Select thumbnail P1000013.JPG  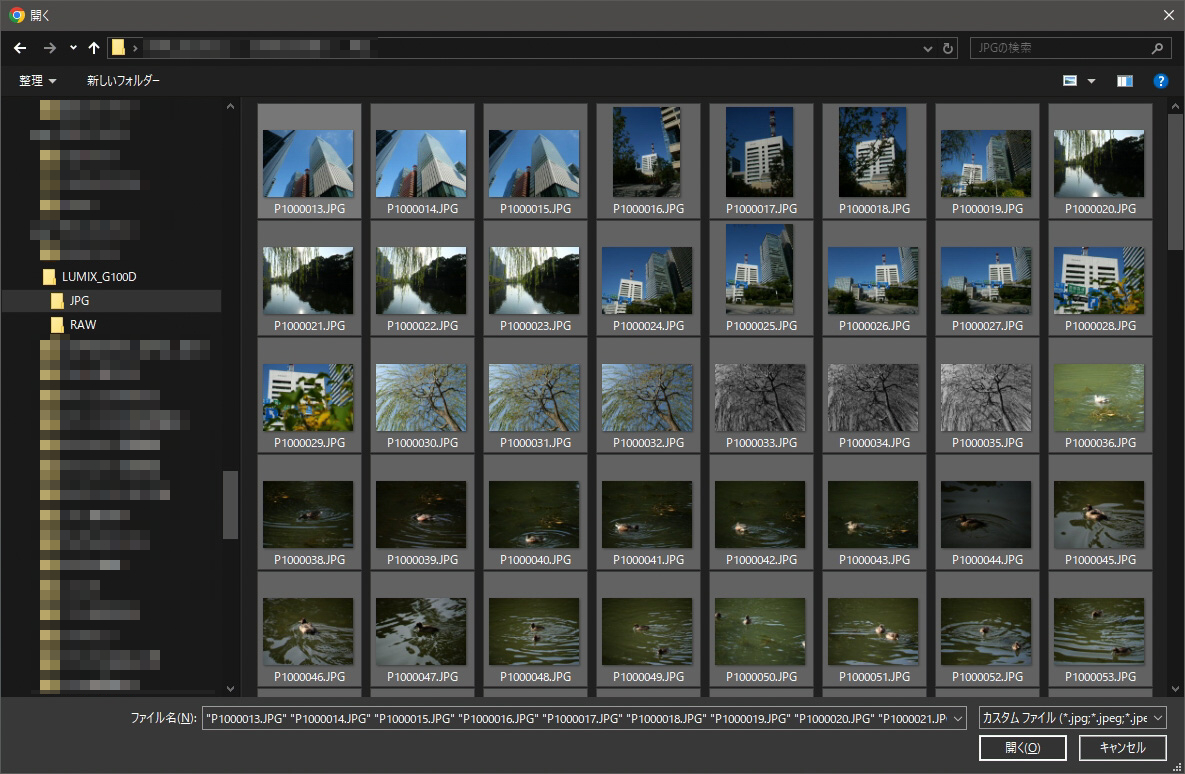(309, 161)
